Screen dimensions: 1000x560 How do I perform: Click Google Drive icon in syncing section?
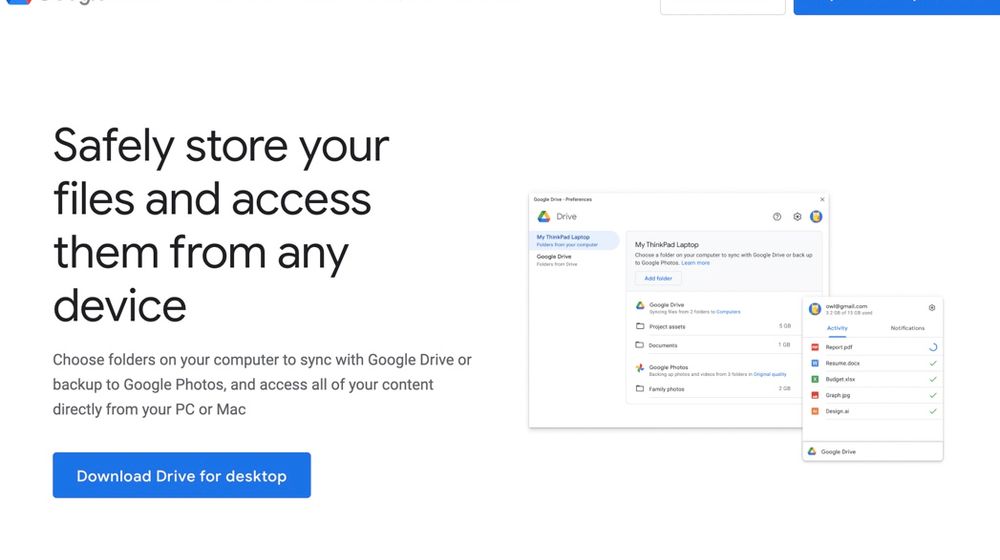pyautogui.click(x=640, y=306)
